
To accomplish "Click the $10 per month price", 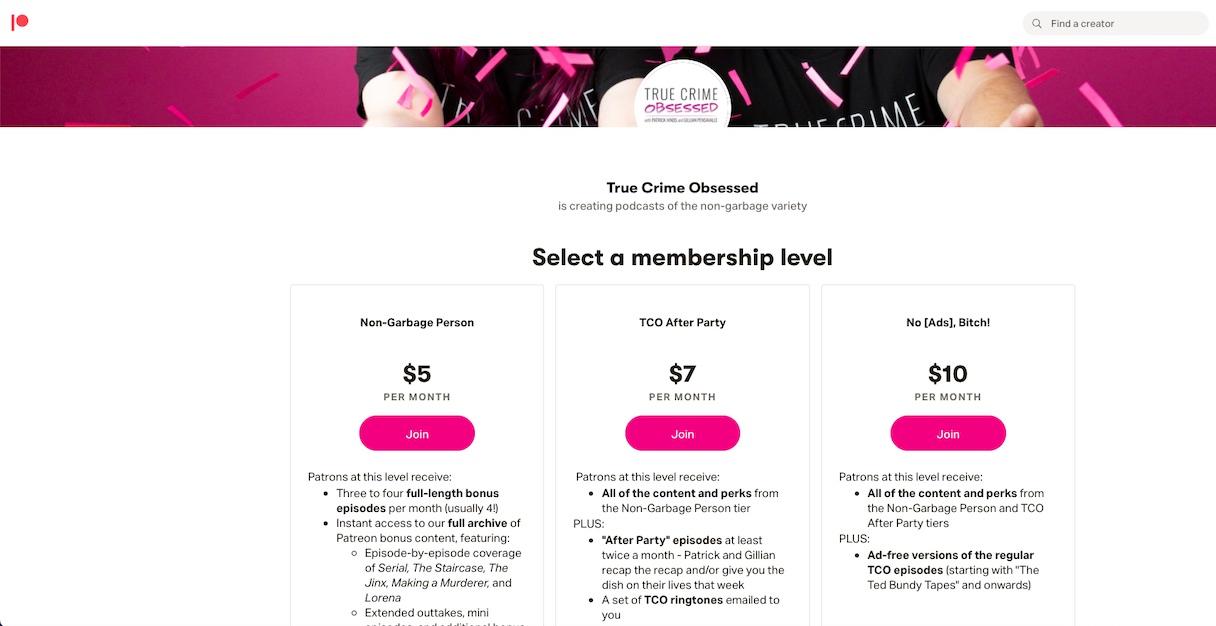I will tap(947, 374).
